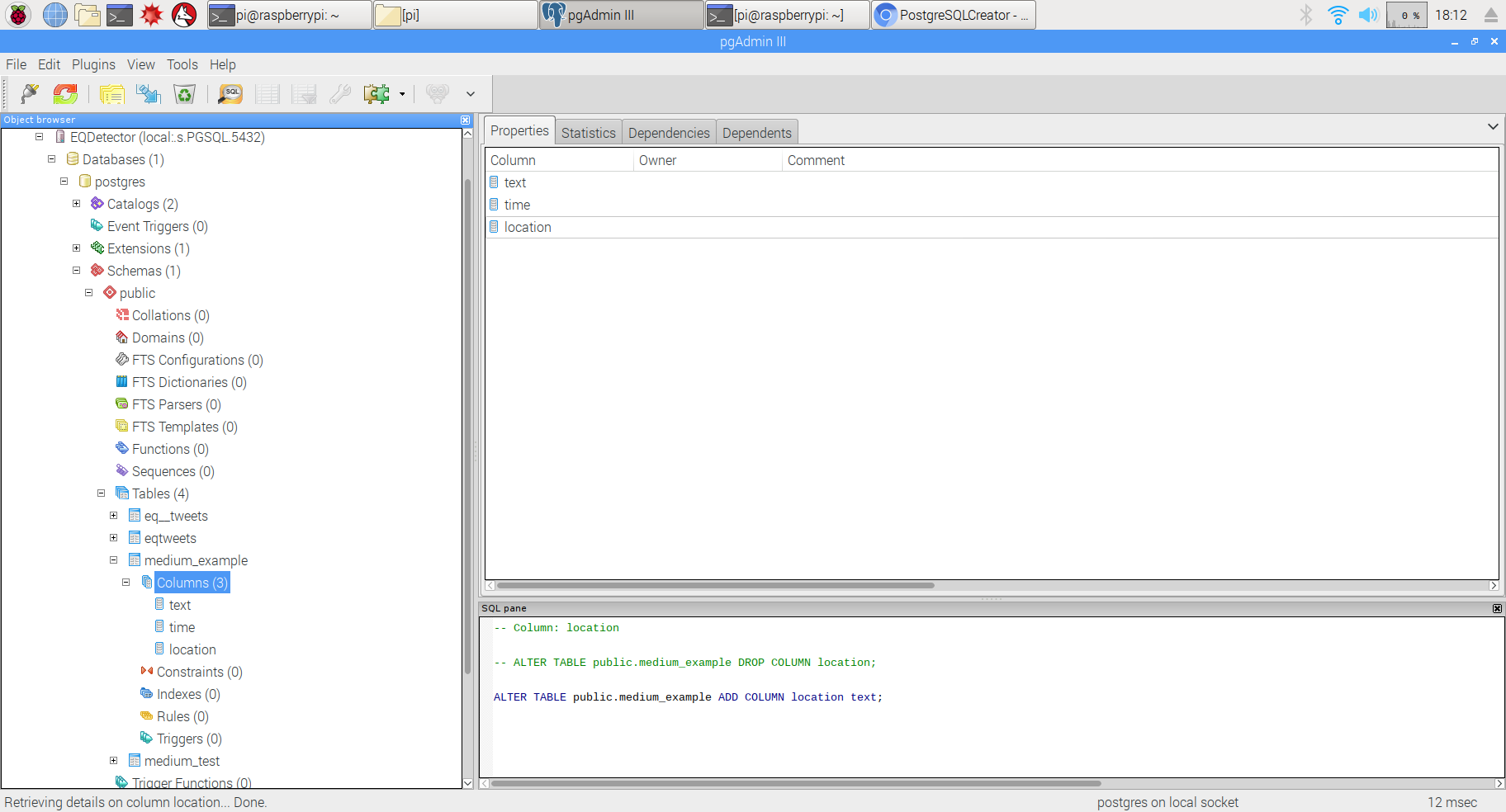Select the Properties tab
The image size is (1506, 812).
click(x=519, y=130)
